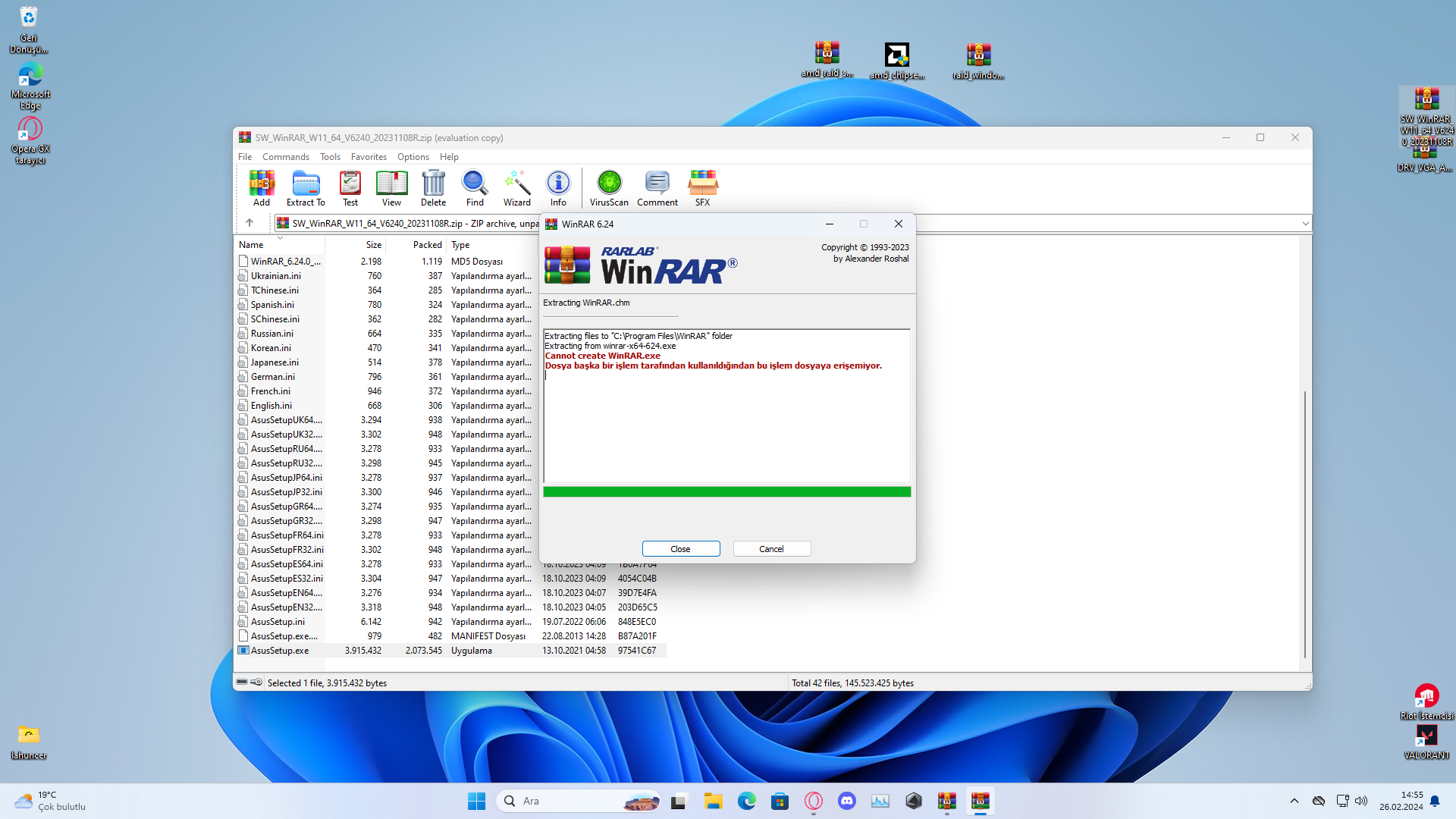Click the extraction log text area
1456x819 pixels.
click(726, 406)
